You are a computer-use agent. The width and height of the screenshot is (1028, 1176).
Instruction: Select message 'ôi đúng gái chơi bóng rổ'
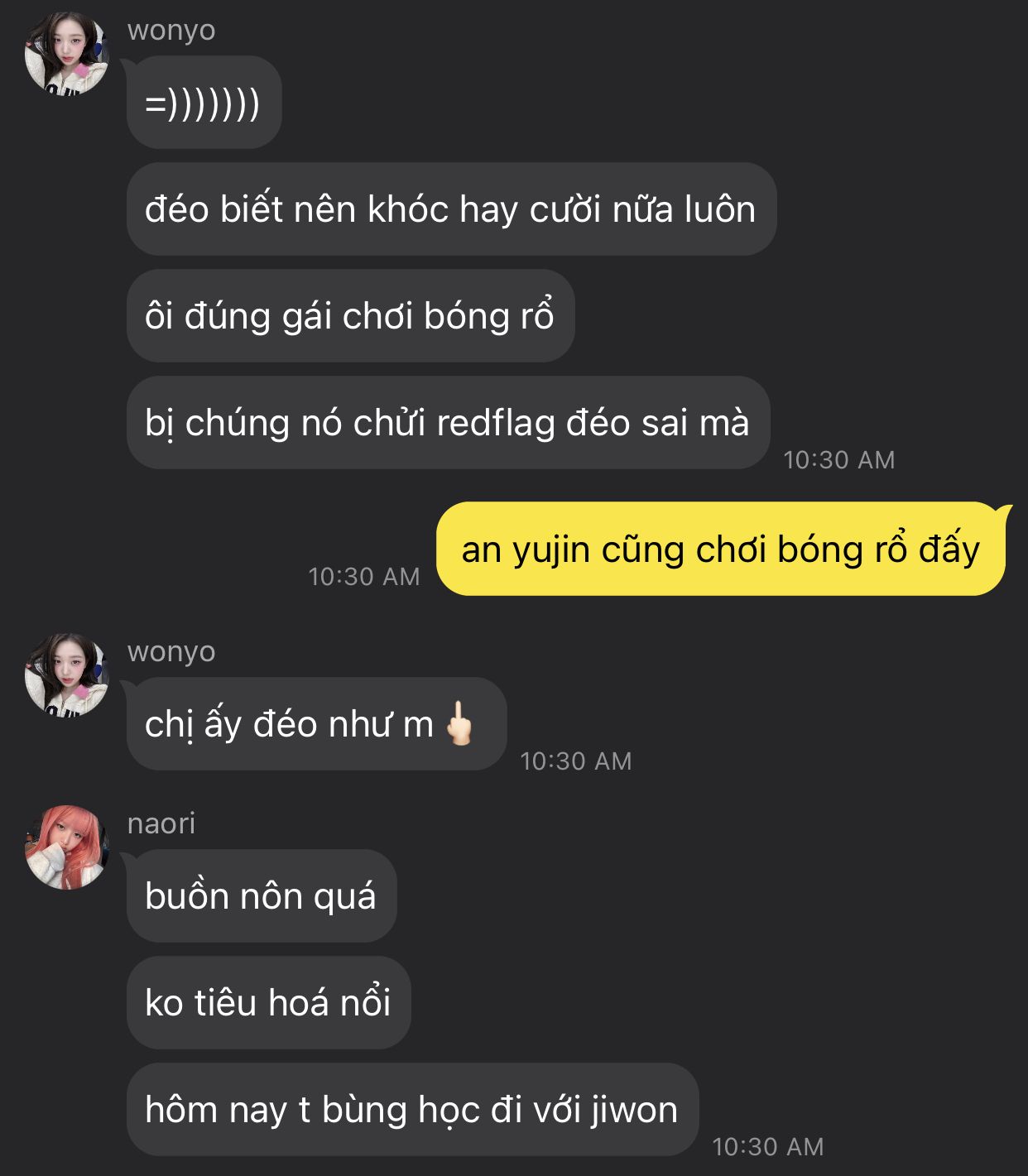[350, 315]
